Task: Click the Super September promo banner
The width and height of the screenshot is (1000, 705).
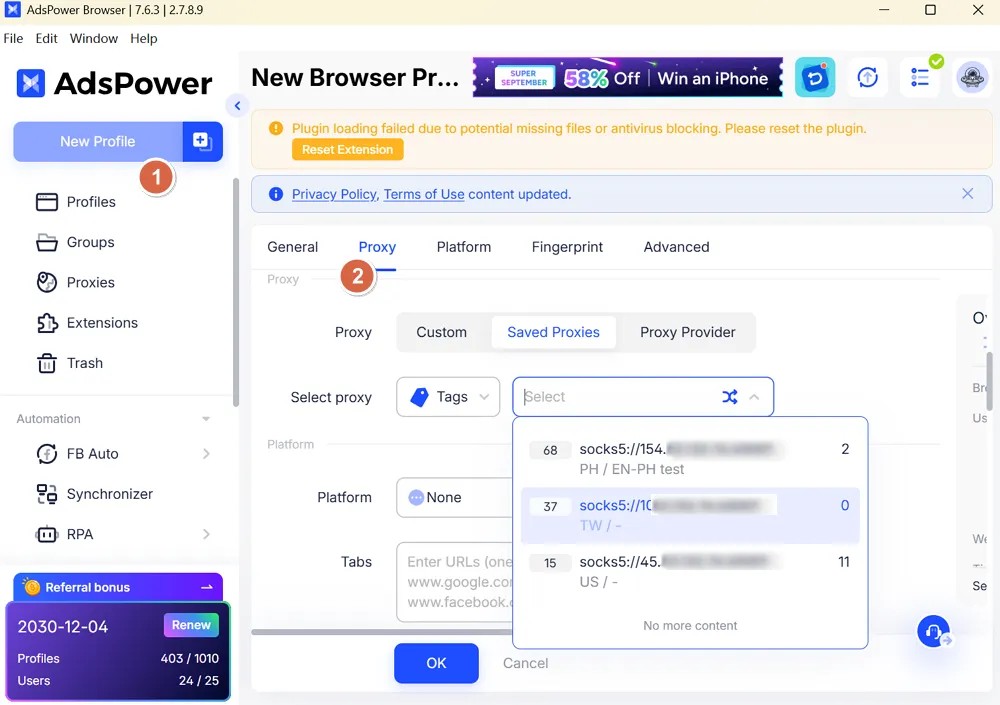Action: click(x=628, y=77)
